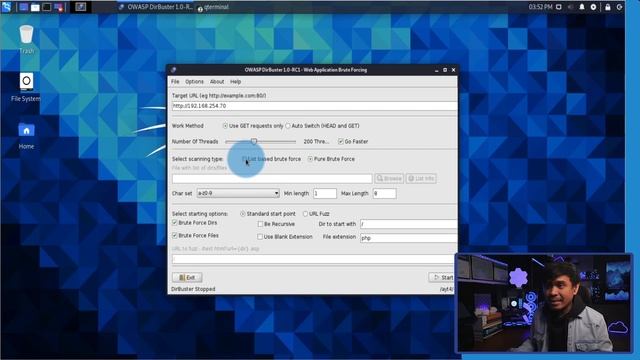Screen dimensions: 640x360
Task: Click the Dir to start with field
Action: click(x=408, y=224)
